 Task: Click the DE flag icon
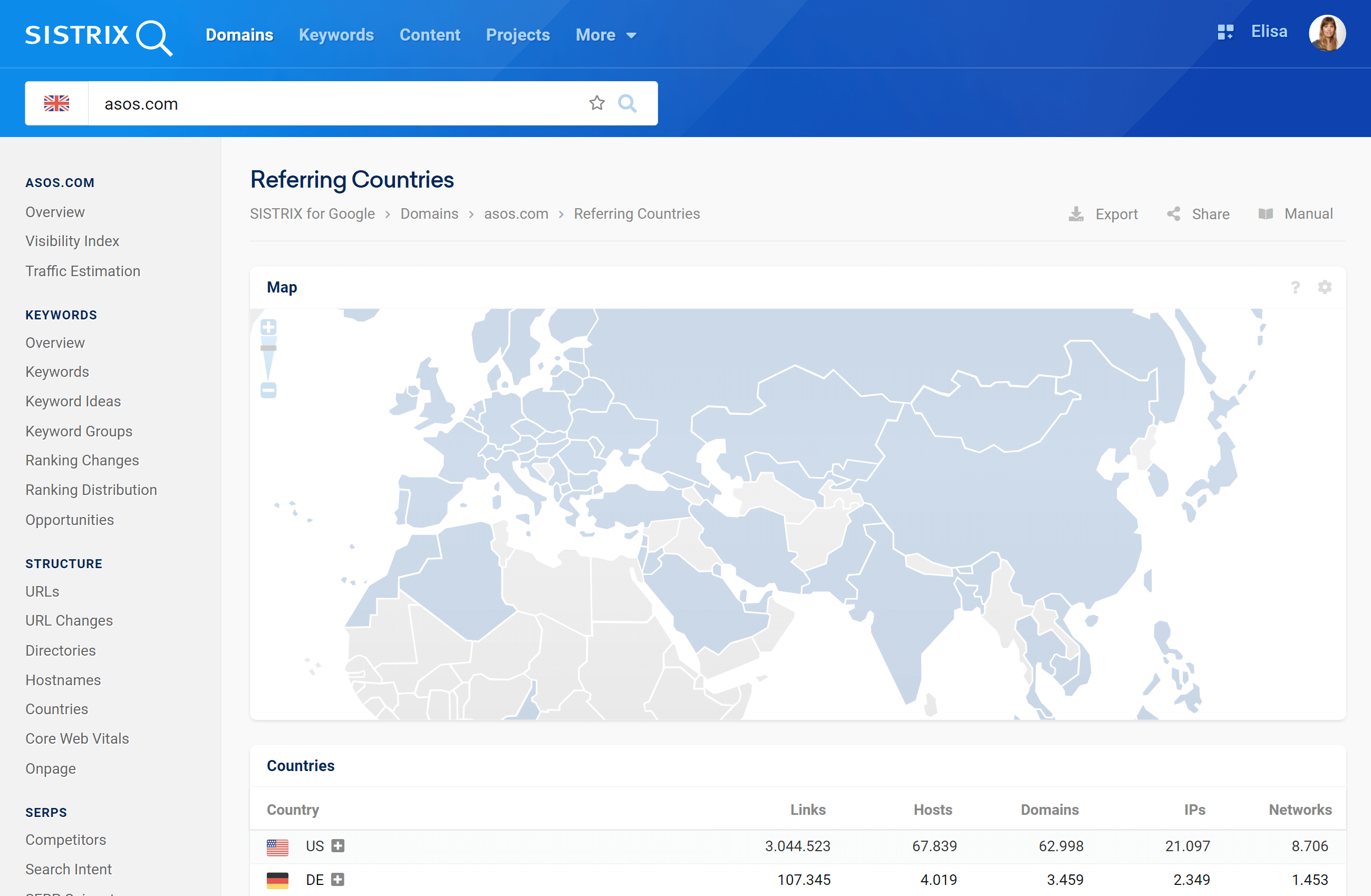278,881
